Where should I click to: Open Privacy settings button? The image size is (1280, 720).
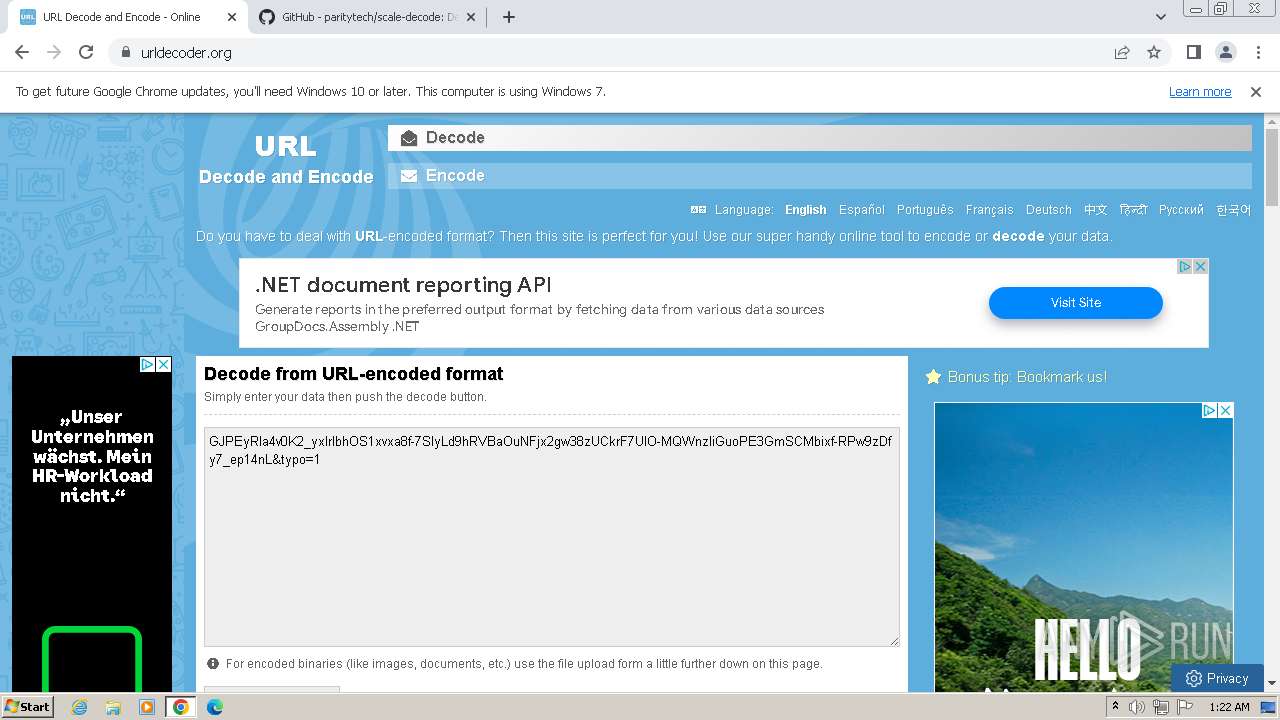click(1217, 678)
